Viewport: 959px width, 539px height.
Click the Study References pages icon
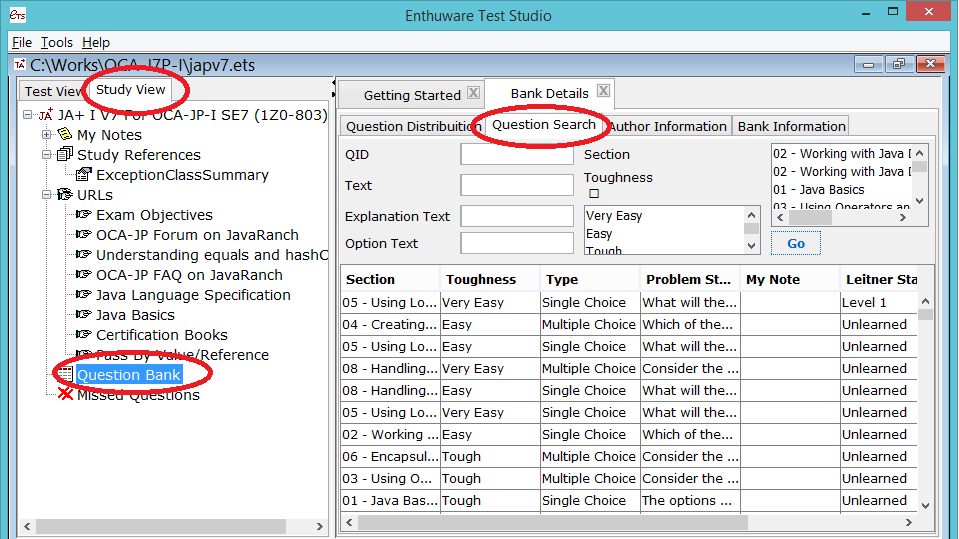point(64,154)
